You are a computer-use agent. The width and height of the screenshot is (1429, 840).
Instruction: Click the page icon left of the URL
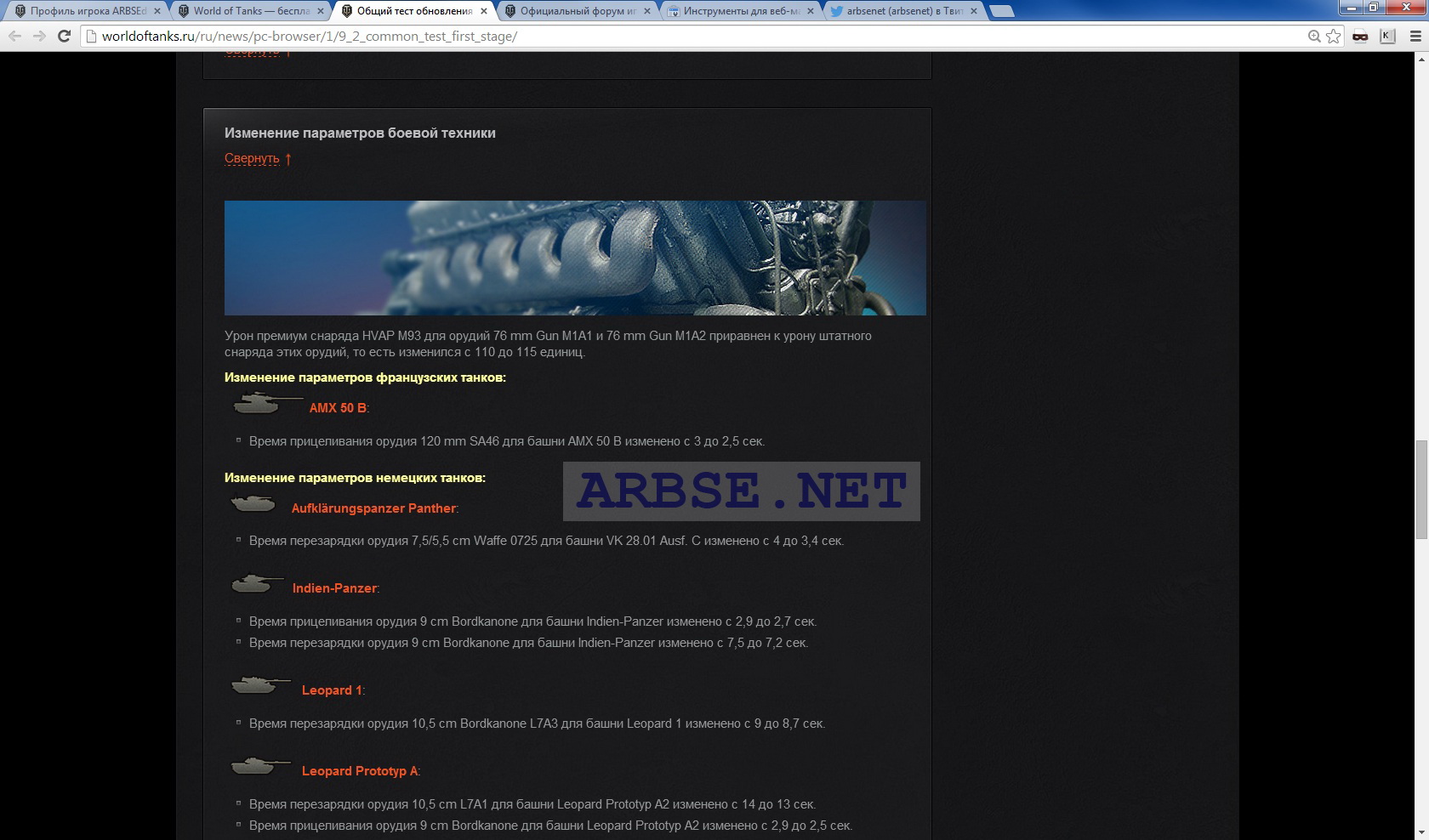(91, 37)
